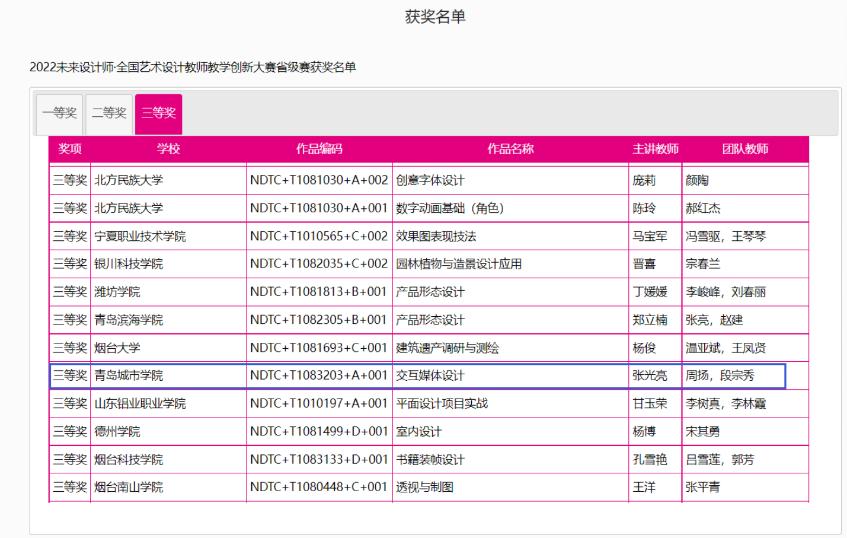Viewport: 847px width, 538px height.
Task: Click 产品形态设计 in the 青岛滨海学院 row
Action: coord(430,320)
